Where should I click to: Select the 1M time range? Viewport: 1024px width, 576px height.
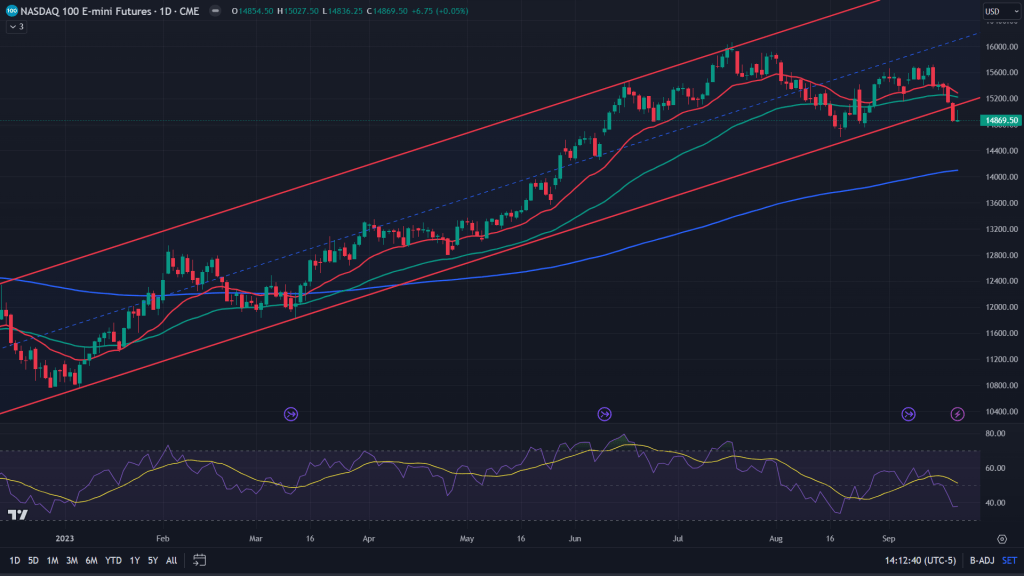coord(52,560)
